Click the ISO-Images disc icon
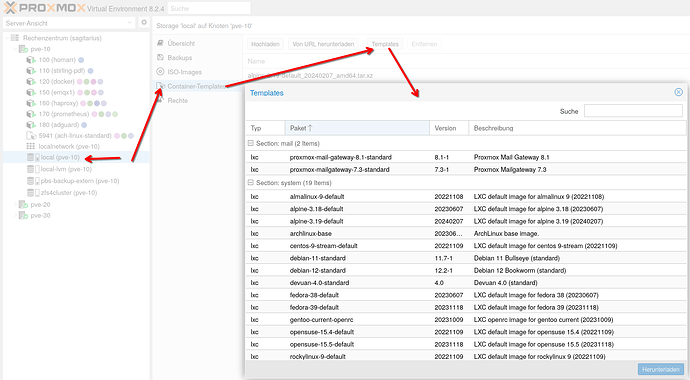This screenshot has width=690, height=380. (160, 72)
